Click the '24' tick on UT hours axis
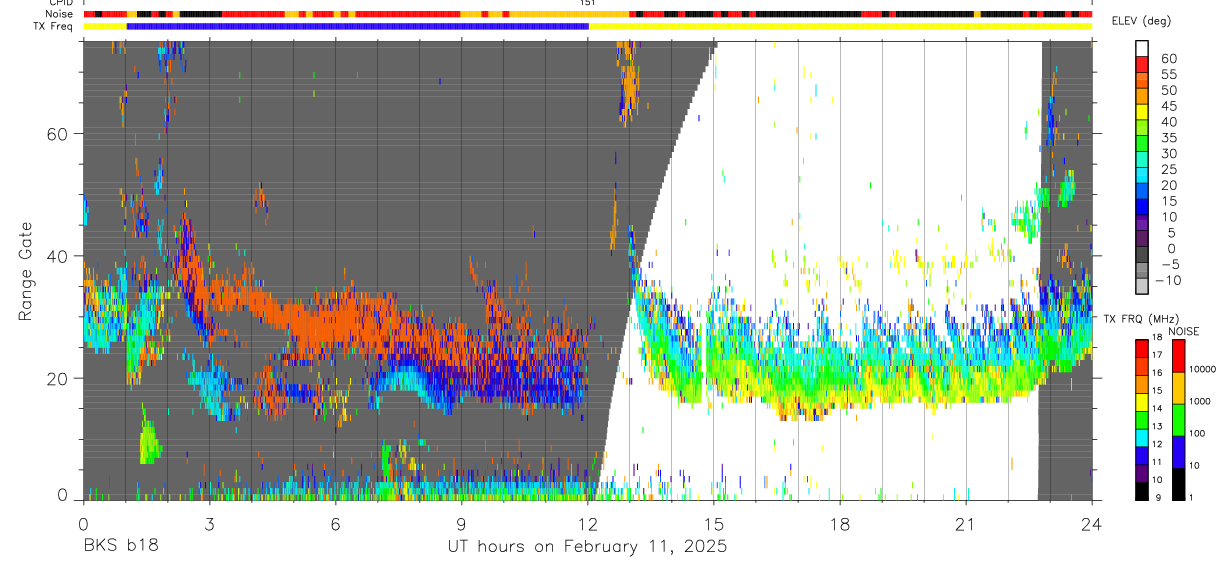The width and height of the screenshot is (1228, 567). point(1092,524)
